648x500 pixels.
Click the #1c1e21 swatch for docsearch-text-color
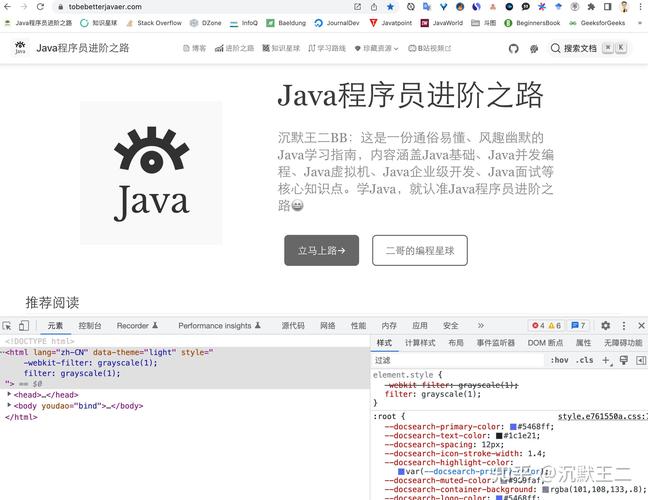(499, 436)
